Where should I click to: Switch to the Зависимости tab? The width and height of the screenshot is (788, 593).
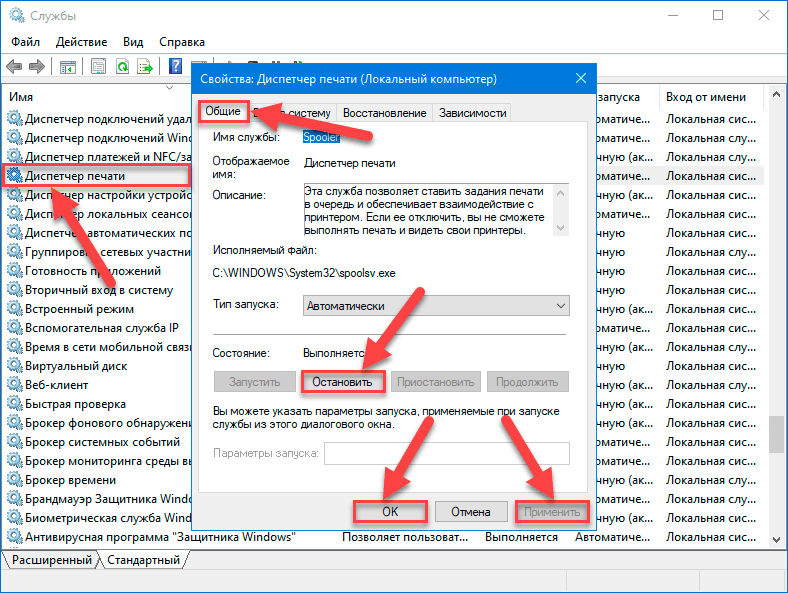[x=472, y=113]
